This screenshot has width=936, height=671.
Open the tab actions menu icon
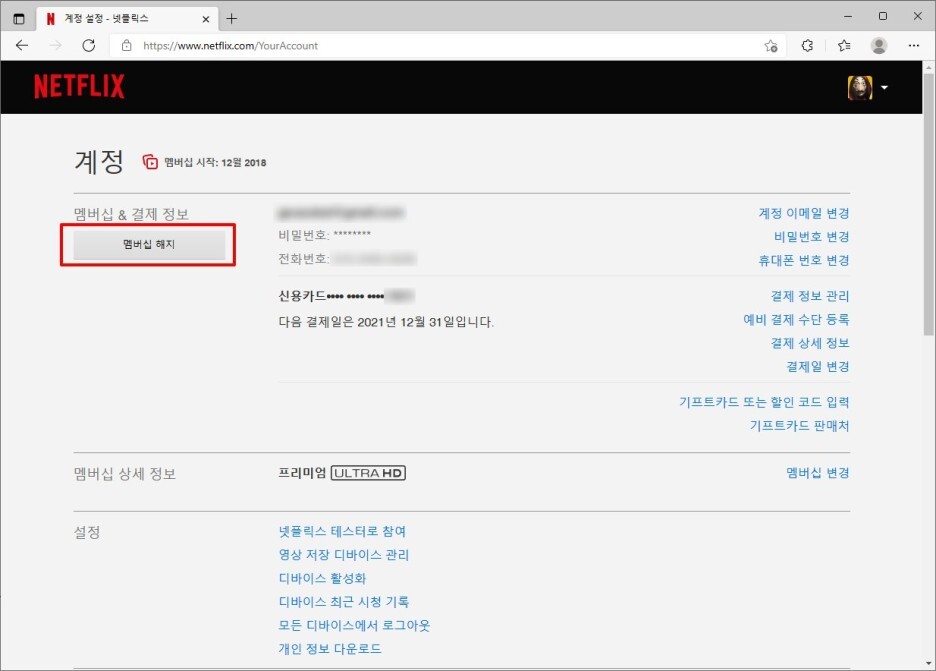pyautogui.click(x=19, y=19)
